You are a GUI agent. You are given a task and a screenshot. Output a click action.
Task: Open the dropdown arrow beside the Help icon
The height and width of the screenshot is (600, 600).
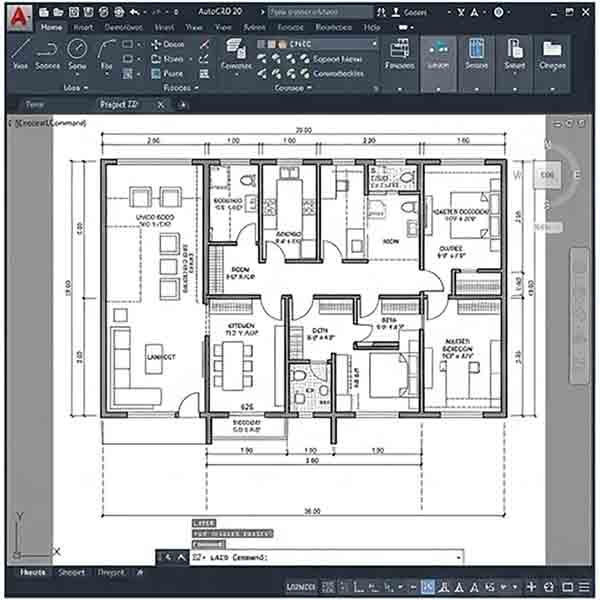click(509, 12)
